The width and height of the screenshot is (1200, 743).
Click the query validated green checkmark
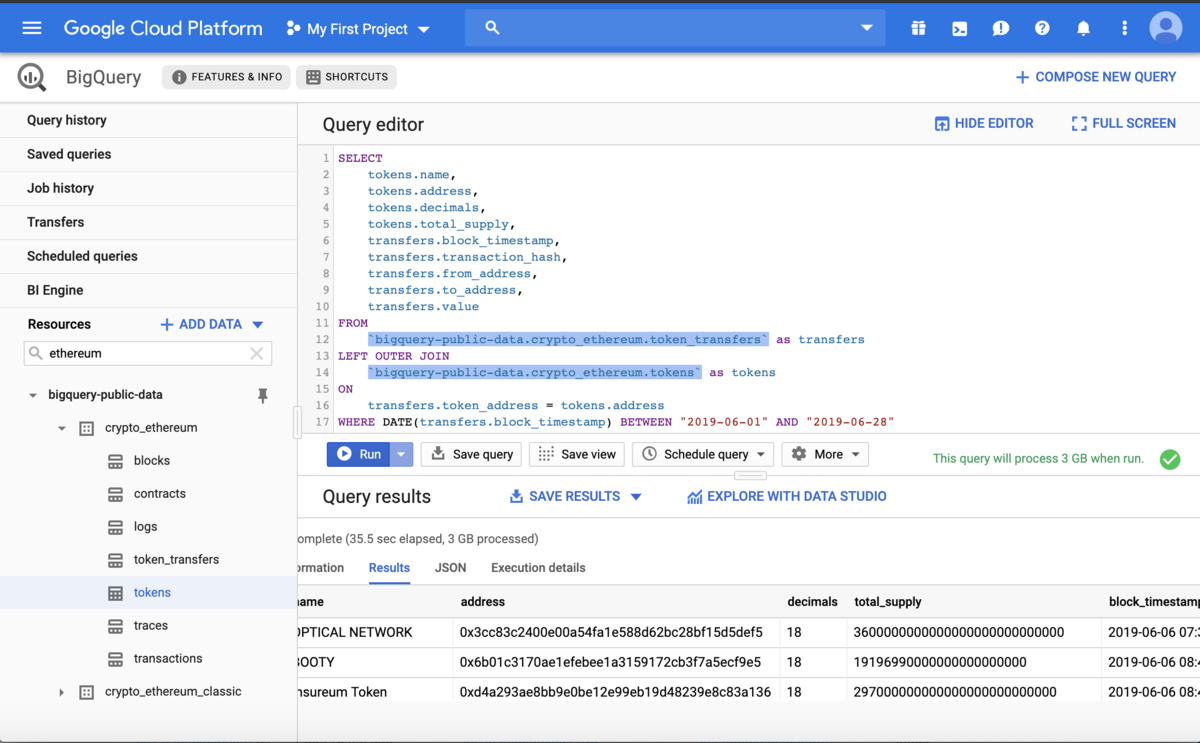click(x=1170, y=459)
